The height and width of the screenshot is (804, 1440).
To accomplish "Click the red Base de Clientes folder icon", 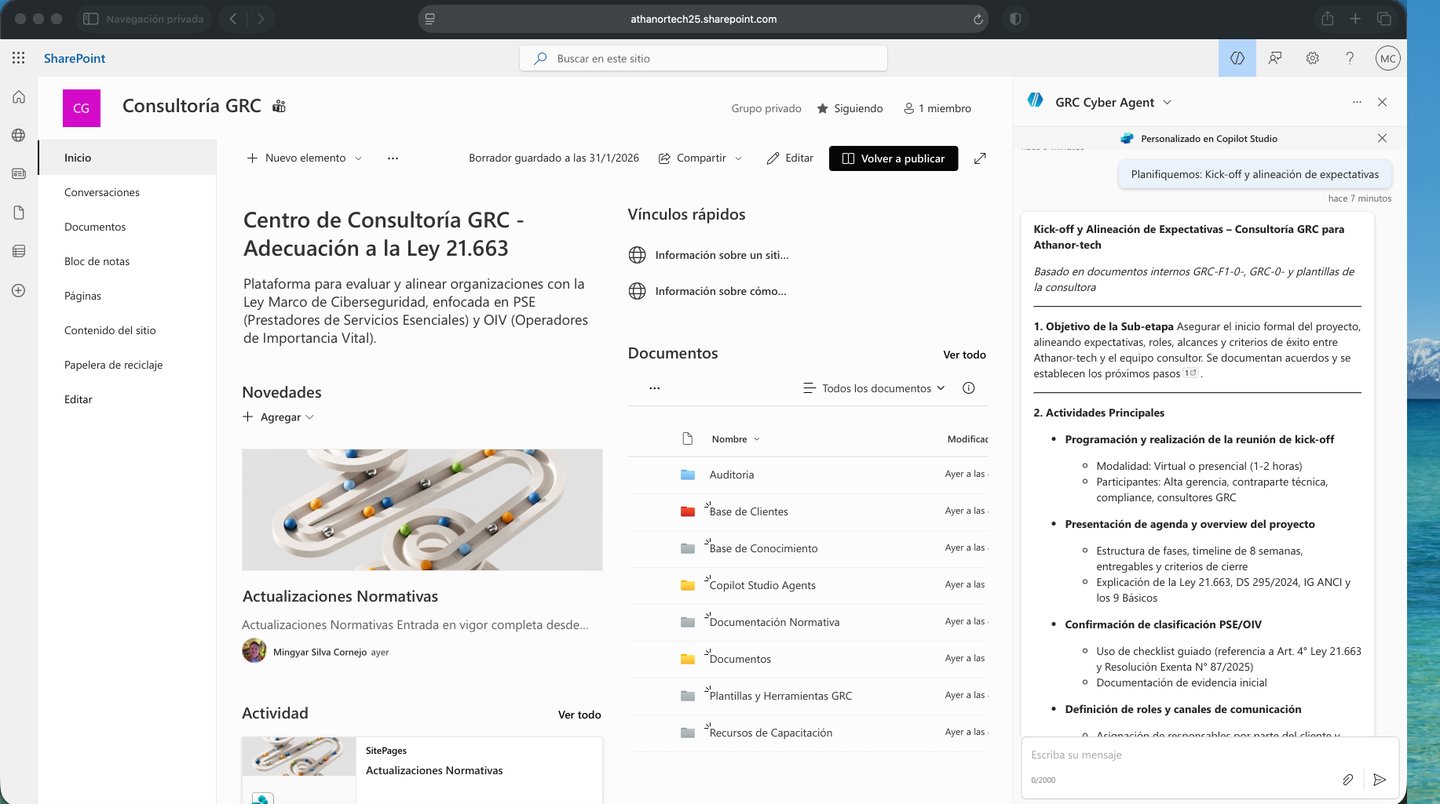I will (x=687, y=511).
